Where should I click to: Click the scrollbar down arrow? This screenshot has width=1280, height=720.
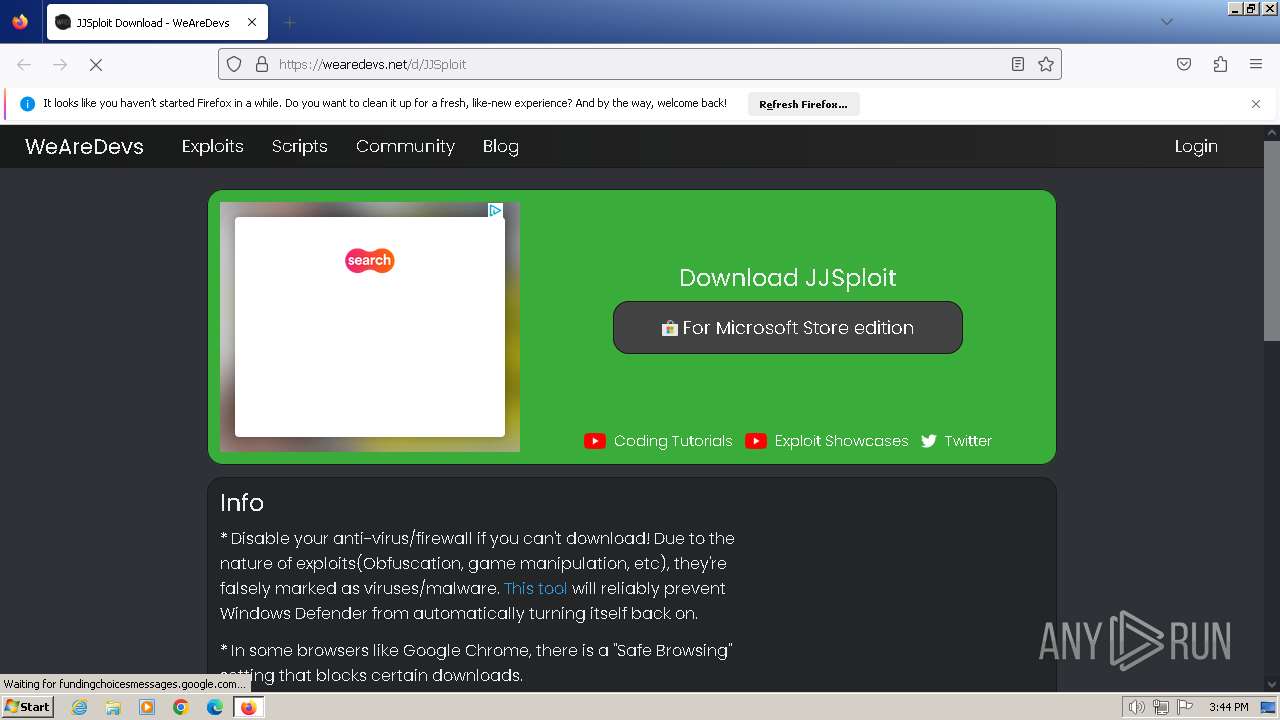[1271, 685]
